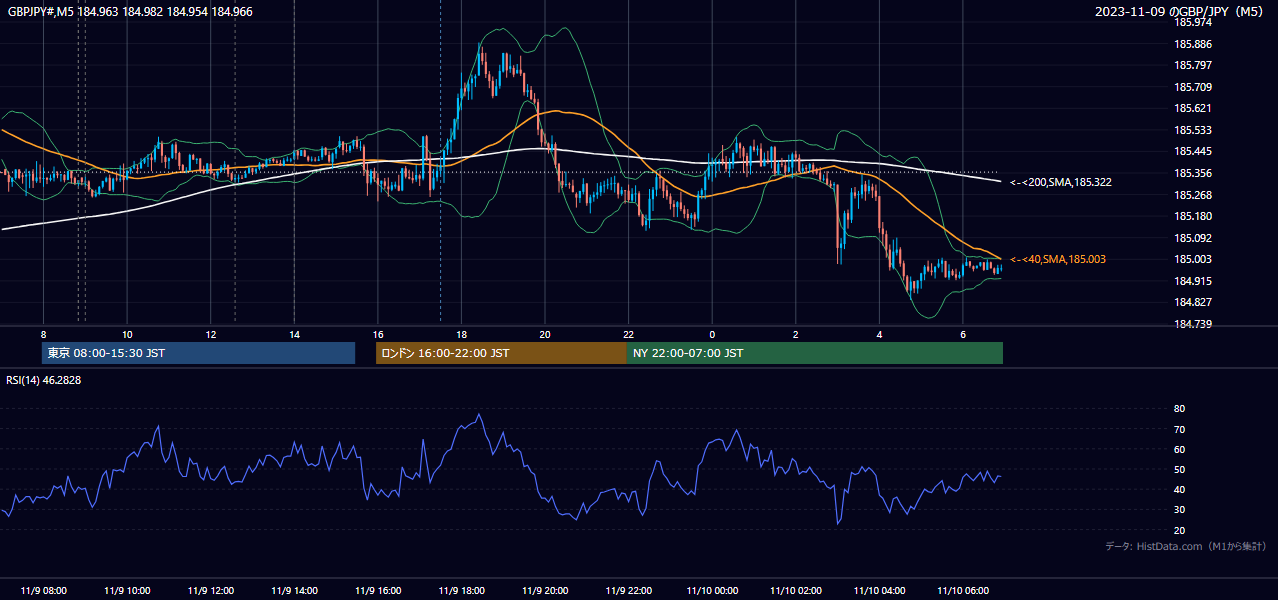Click RSI scale value 40
The image size is (1278, 600).
pyautogui.click(x=1179, y=489)
